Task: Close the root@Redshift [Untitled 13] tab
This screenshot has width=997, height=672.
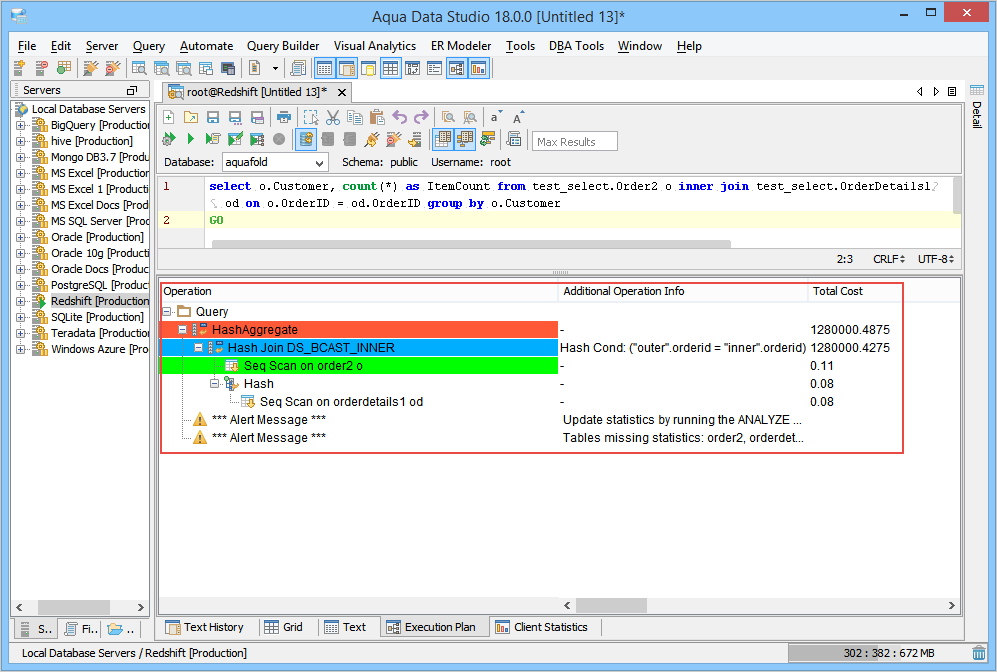Action: [342, 92]
